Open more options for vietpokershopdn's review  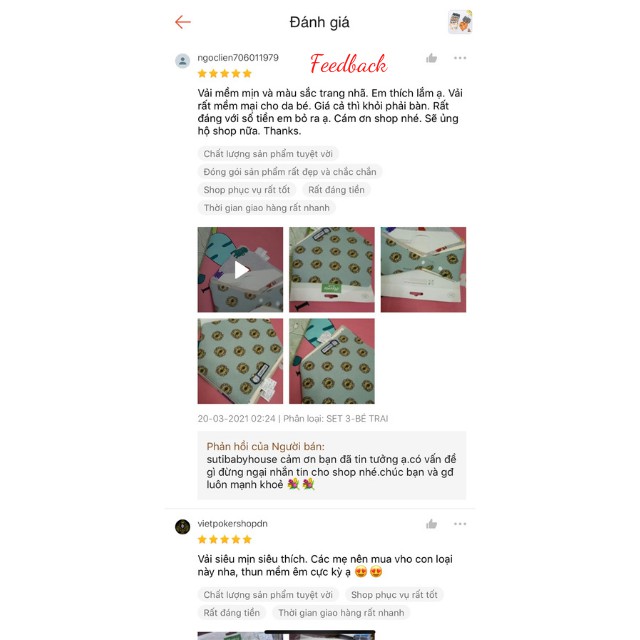coord(460,524)
